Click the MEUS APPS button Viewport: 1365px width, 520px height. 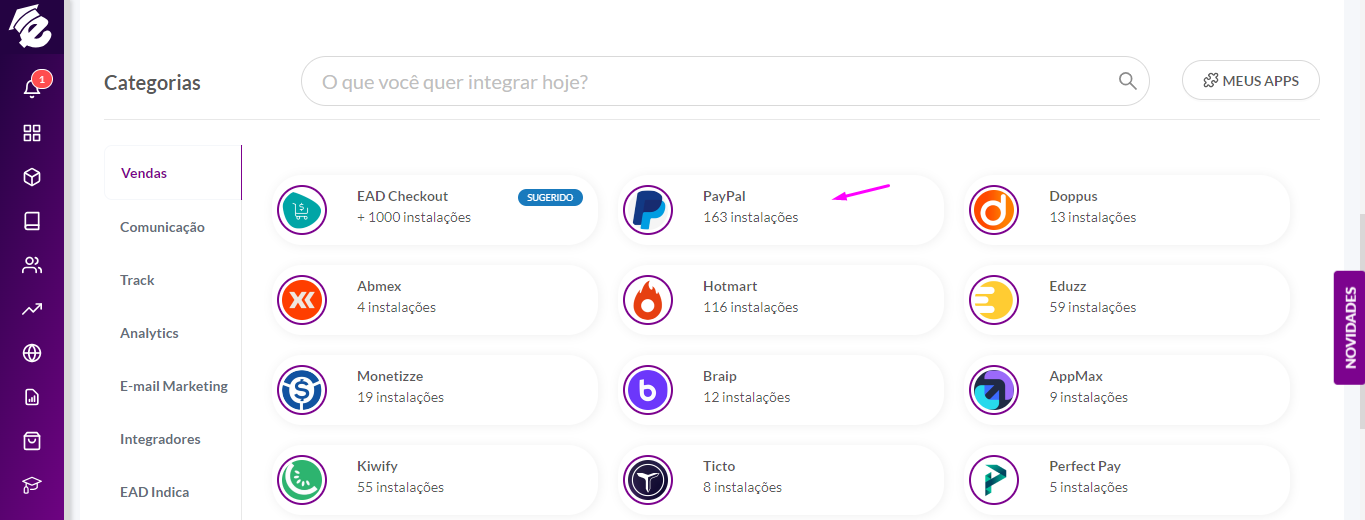[1250, 81]
